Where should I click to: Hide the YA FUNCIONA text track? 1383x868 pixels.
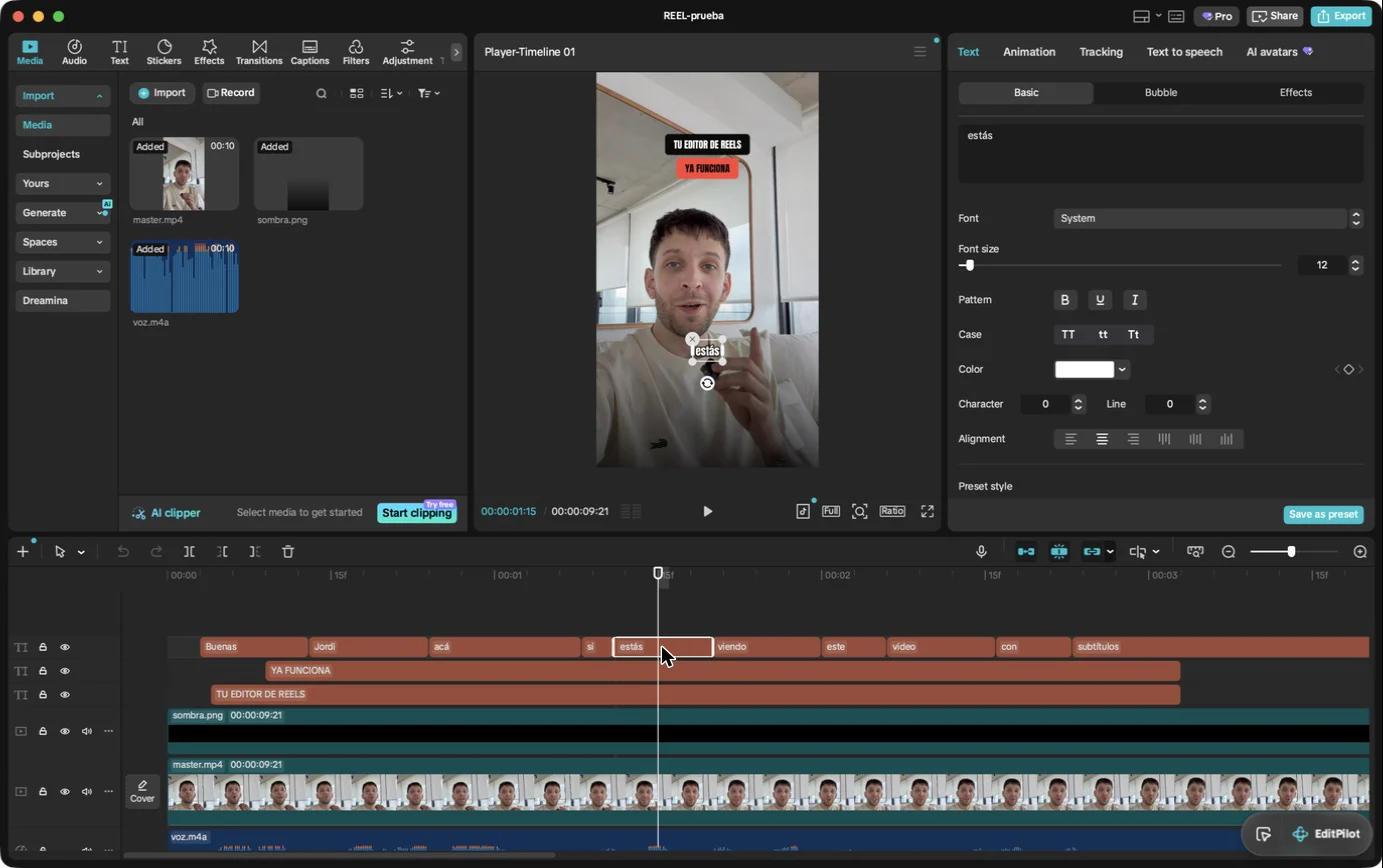(65, 671)
